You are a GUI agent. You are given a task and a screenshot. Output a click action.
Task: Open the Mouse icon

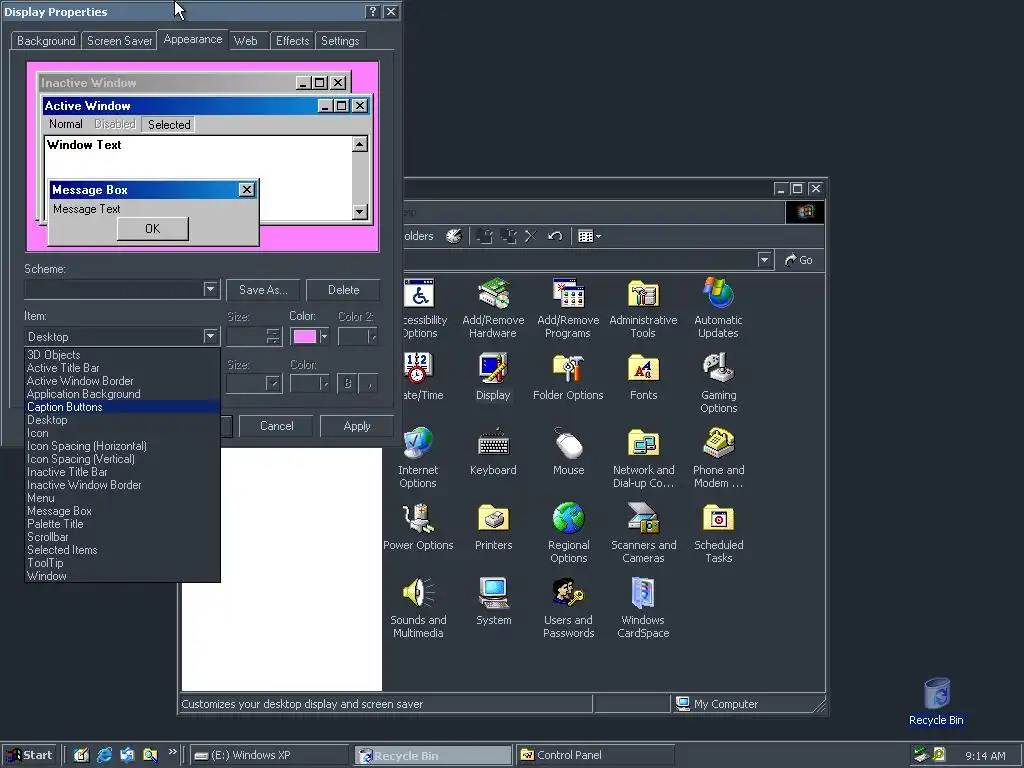568,452
